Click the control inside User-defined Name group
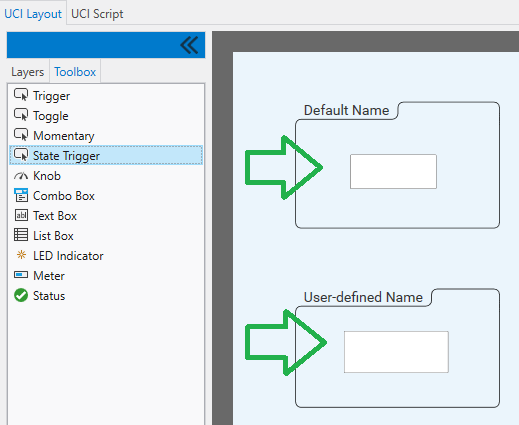Image resolution: width=519 pixels, height=425 pixels. 396,352
